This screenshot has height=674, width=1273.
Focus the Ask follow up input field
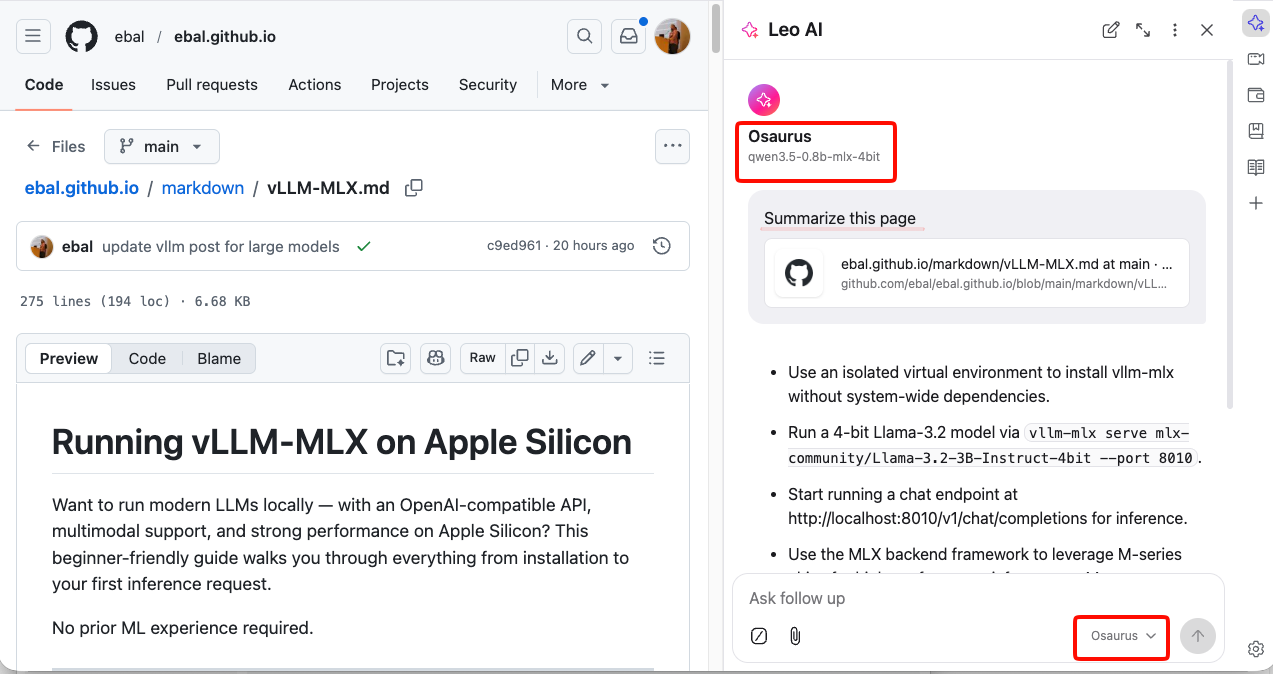pyautogui.click(x=978, y=598)
